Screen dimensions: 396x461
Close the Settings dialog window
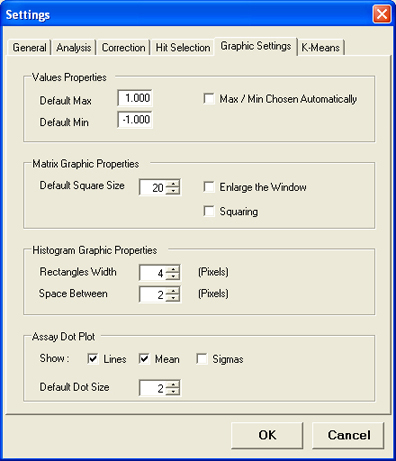click(x=382, y=14)
